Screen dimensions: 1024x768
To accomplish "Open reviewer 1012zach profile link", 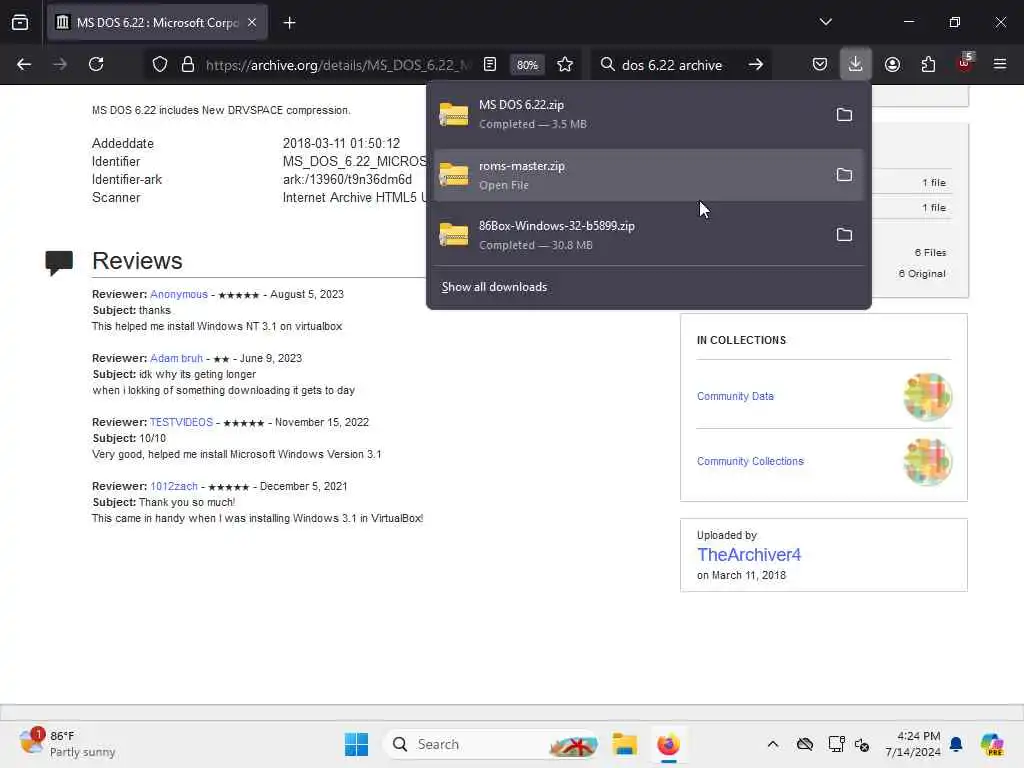I will (x=174, y=487).
